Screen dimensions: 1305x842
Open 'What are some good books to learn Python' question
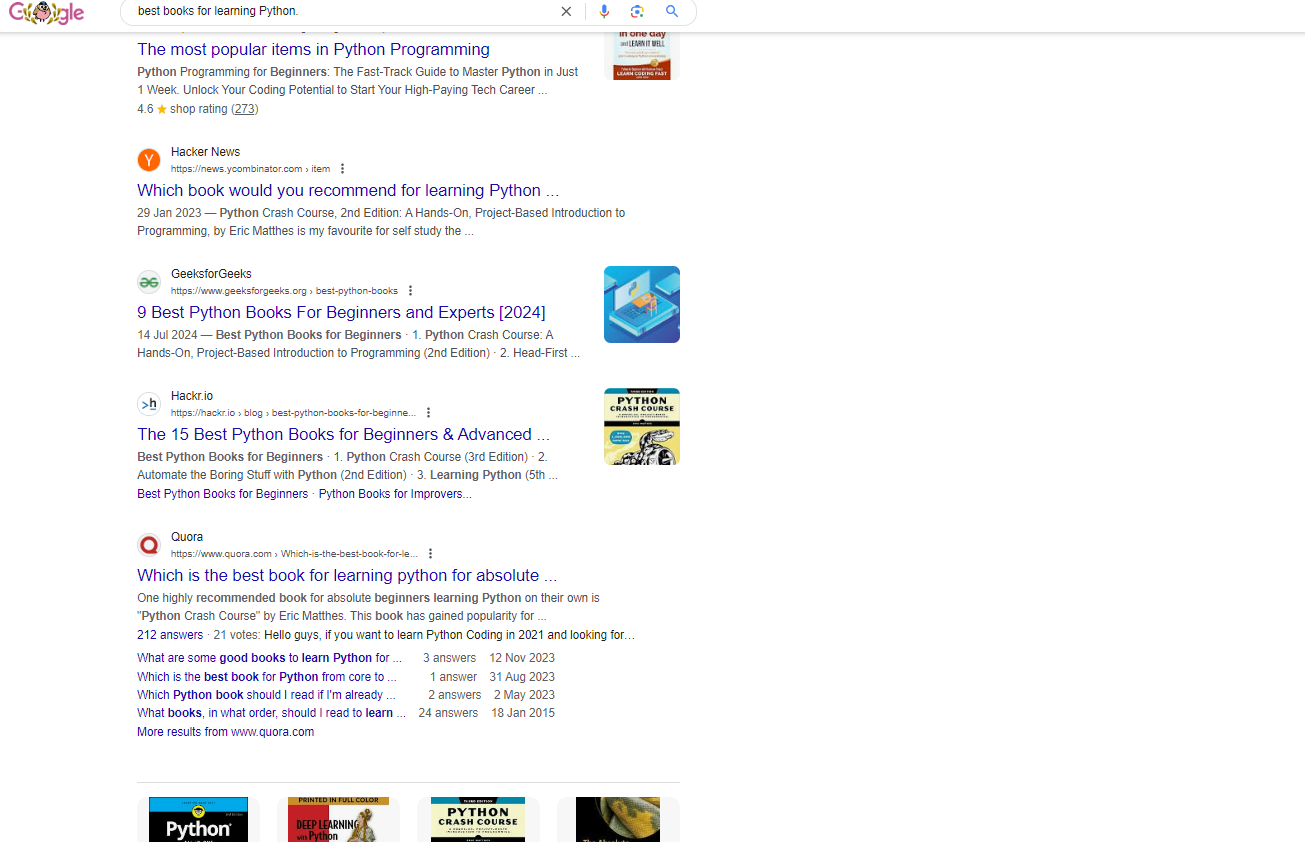pos(270,658)
